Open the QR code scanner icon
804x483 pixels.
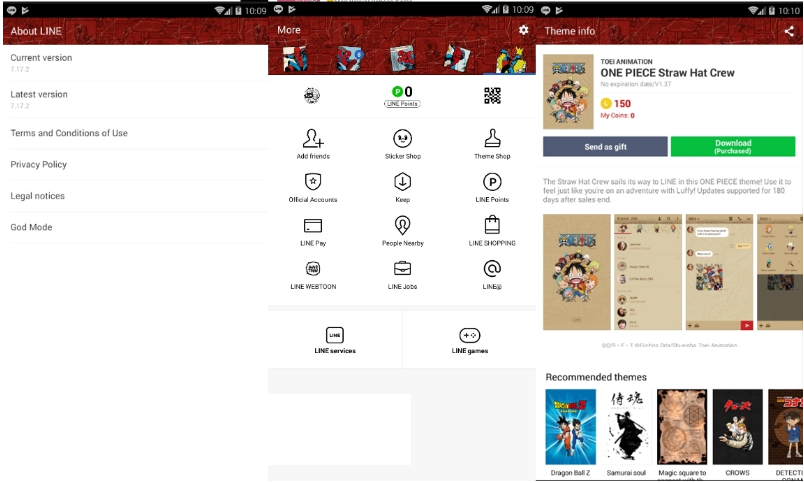click(492, 95)
